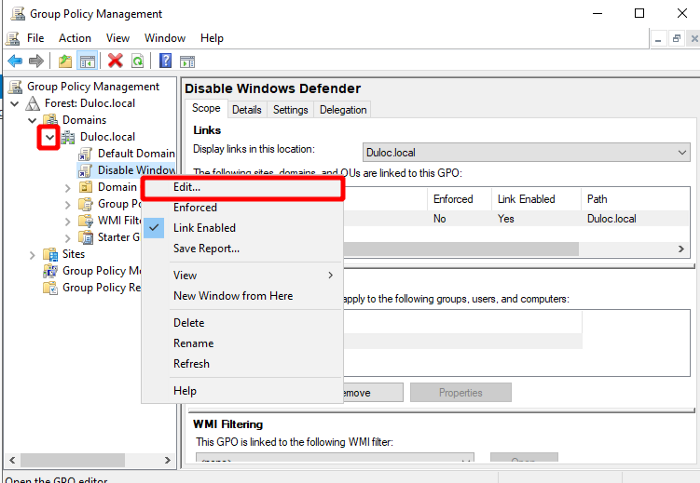The width and height of the screenshot is (700, 483).
Task: Choose Edit... from the context menu
Action: (x=242, y=187)
